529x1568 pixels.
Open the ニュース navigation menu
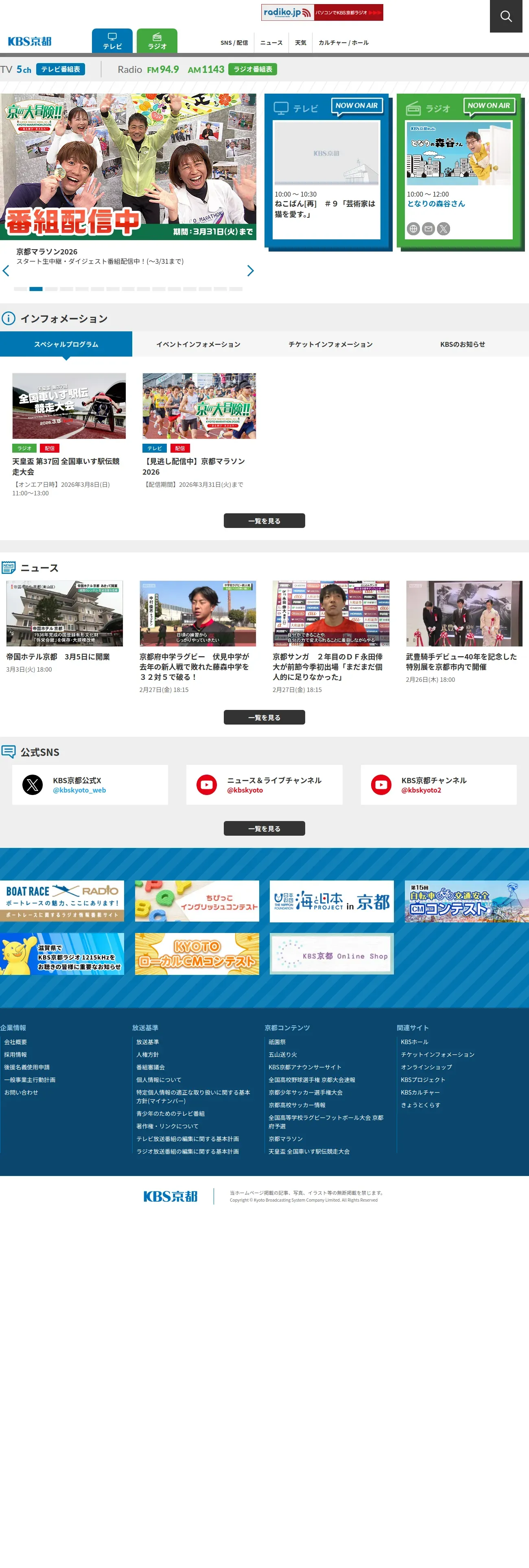pyautogui.click(x=271, y=43)
